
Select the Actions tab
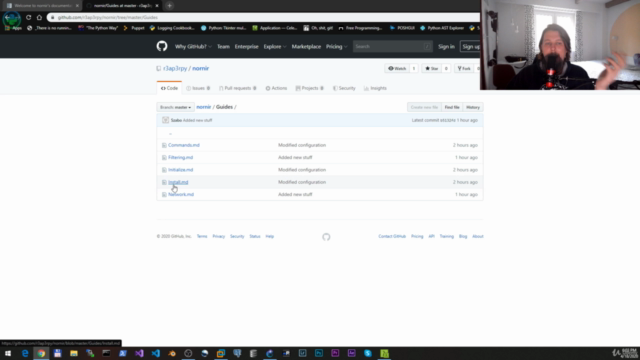pyautogui.click(x=276, y=88)
